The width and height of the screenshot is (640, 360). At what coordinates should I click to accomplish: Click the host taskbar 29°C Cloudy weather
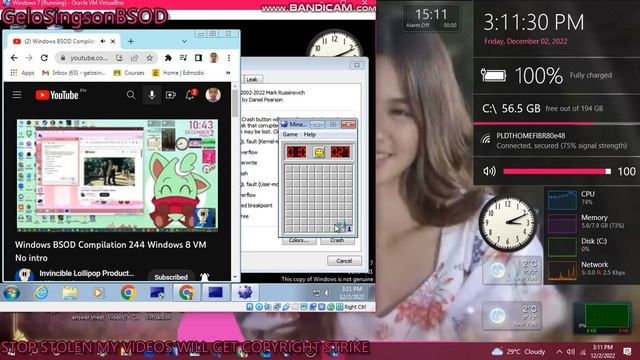click(519, 351)
